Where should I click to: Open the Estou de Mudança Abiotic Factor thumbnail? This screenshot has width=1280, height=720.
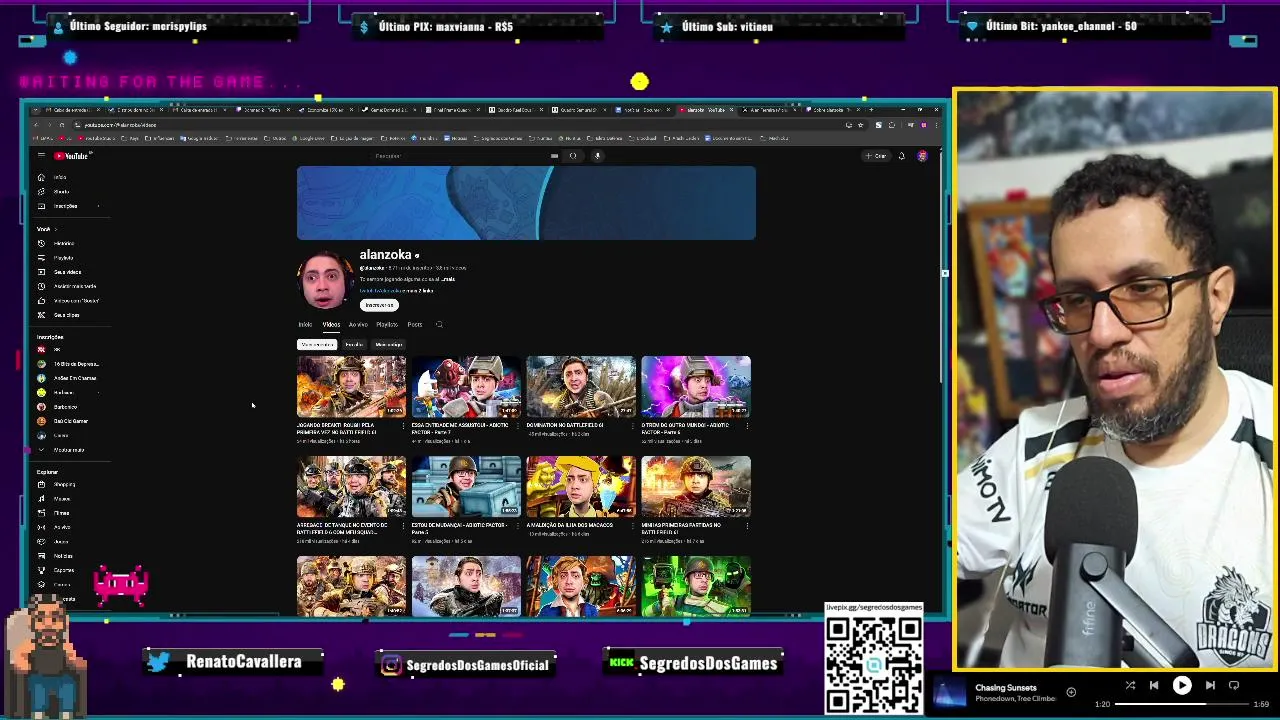pos(466,486)
